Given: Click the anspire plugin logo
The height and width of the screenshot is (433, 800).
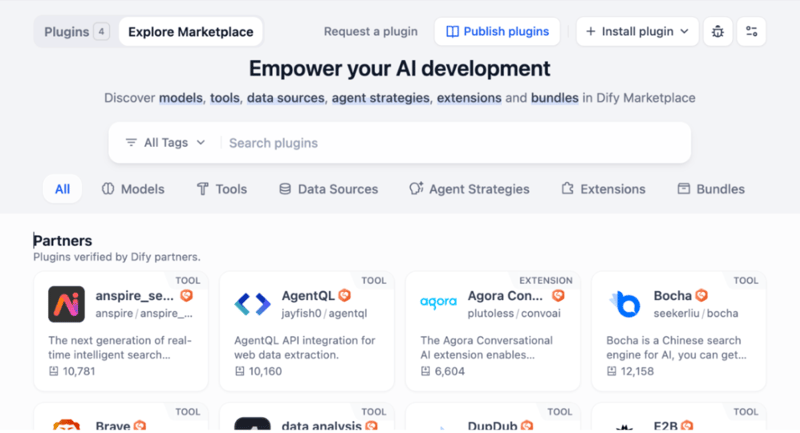Looking at the screenshot, I should (x=66, y=304).
